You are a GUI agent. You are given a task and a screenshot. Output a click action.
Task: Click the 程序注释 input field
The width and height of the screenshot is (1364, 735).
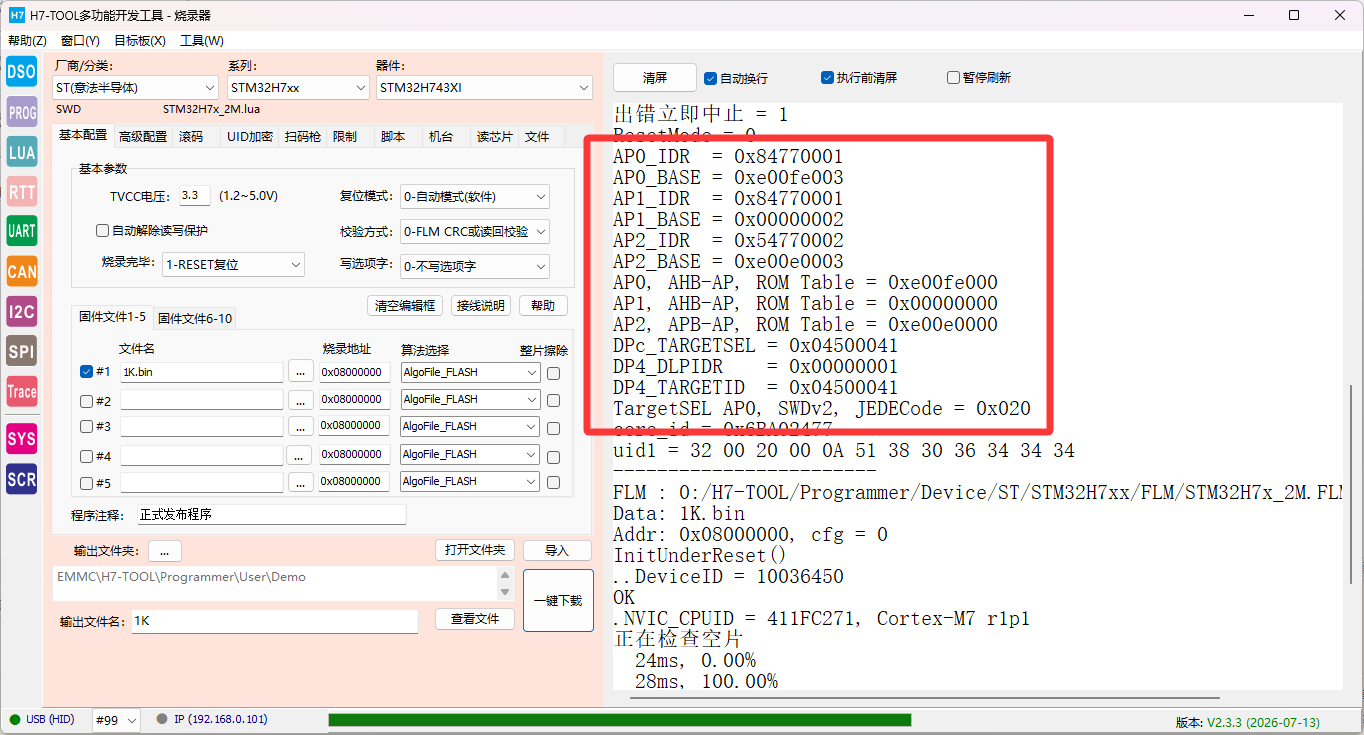click(272, 515)
